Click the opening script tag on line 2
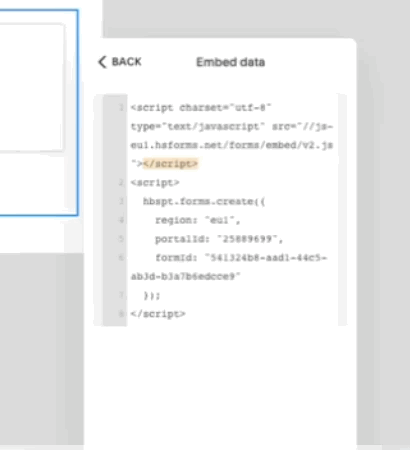This screenshot has width=410, height=450. tap(155, 183)
